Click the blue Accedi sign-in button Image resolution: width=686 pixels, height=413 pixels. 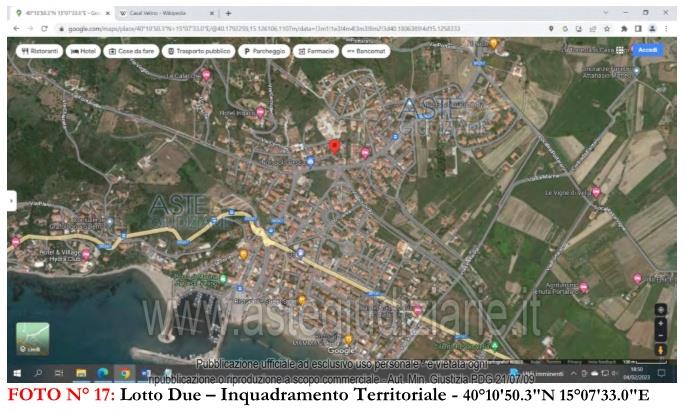[648, 50]
